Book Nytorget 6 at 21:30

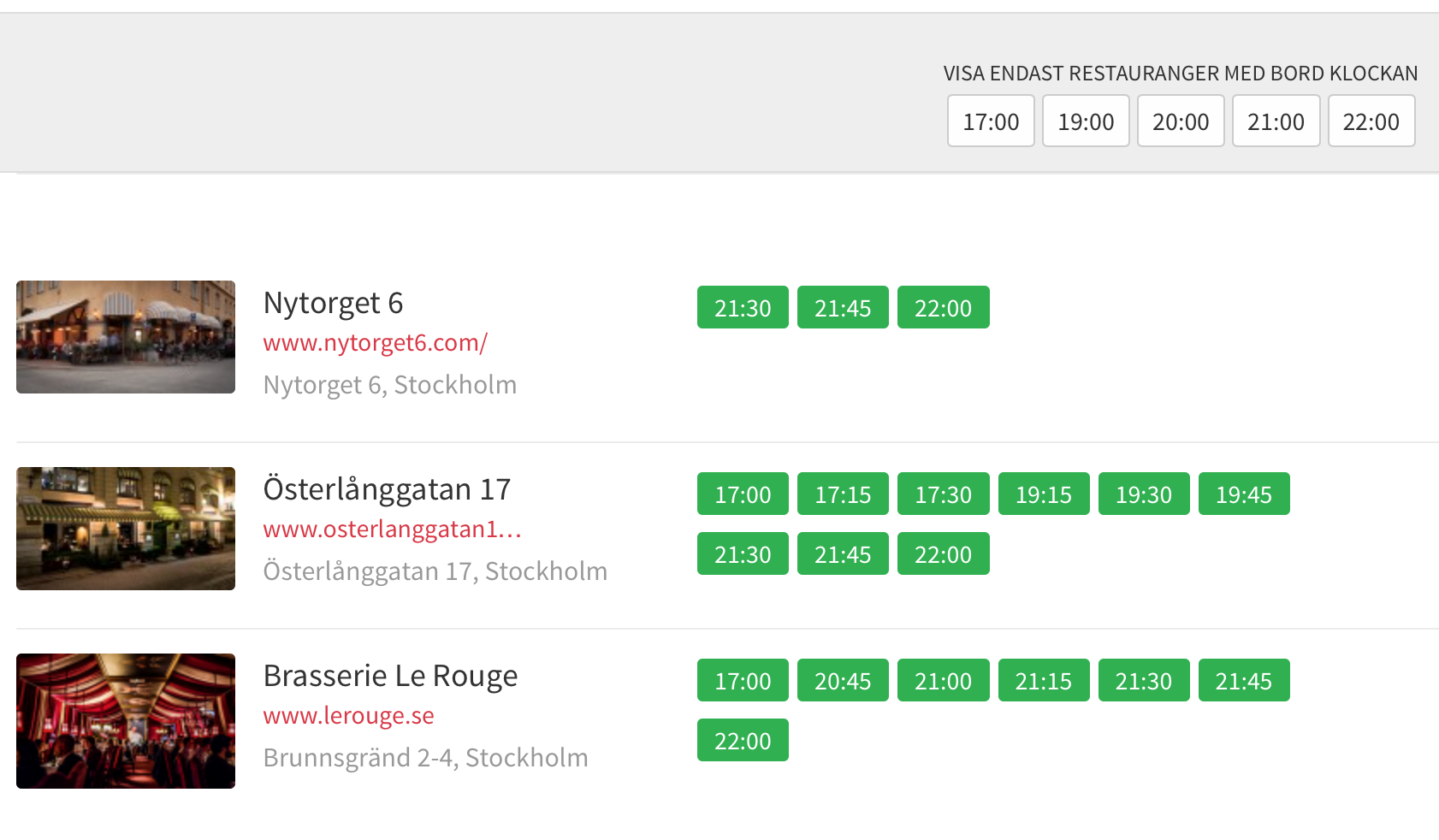click(743, 307)
